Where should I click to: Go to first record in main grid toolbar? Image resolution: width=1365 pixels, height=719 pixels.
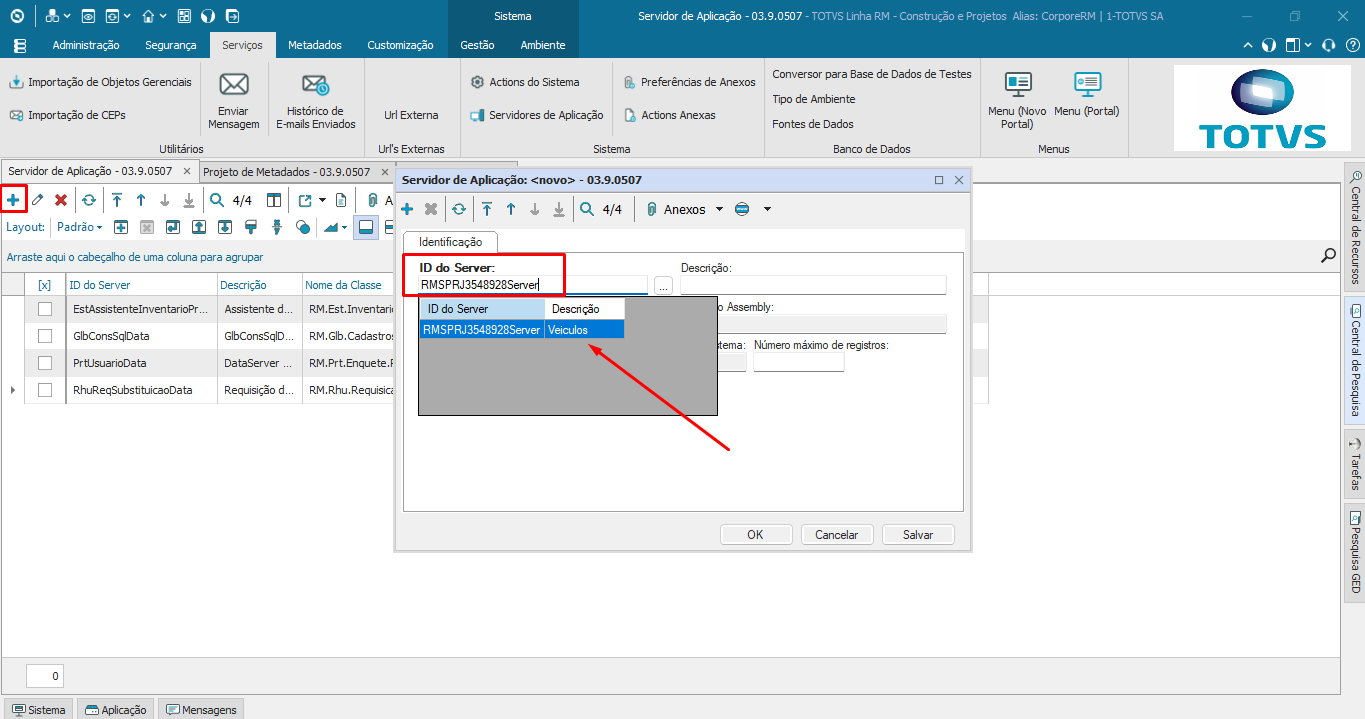point(117,200)
